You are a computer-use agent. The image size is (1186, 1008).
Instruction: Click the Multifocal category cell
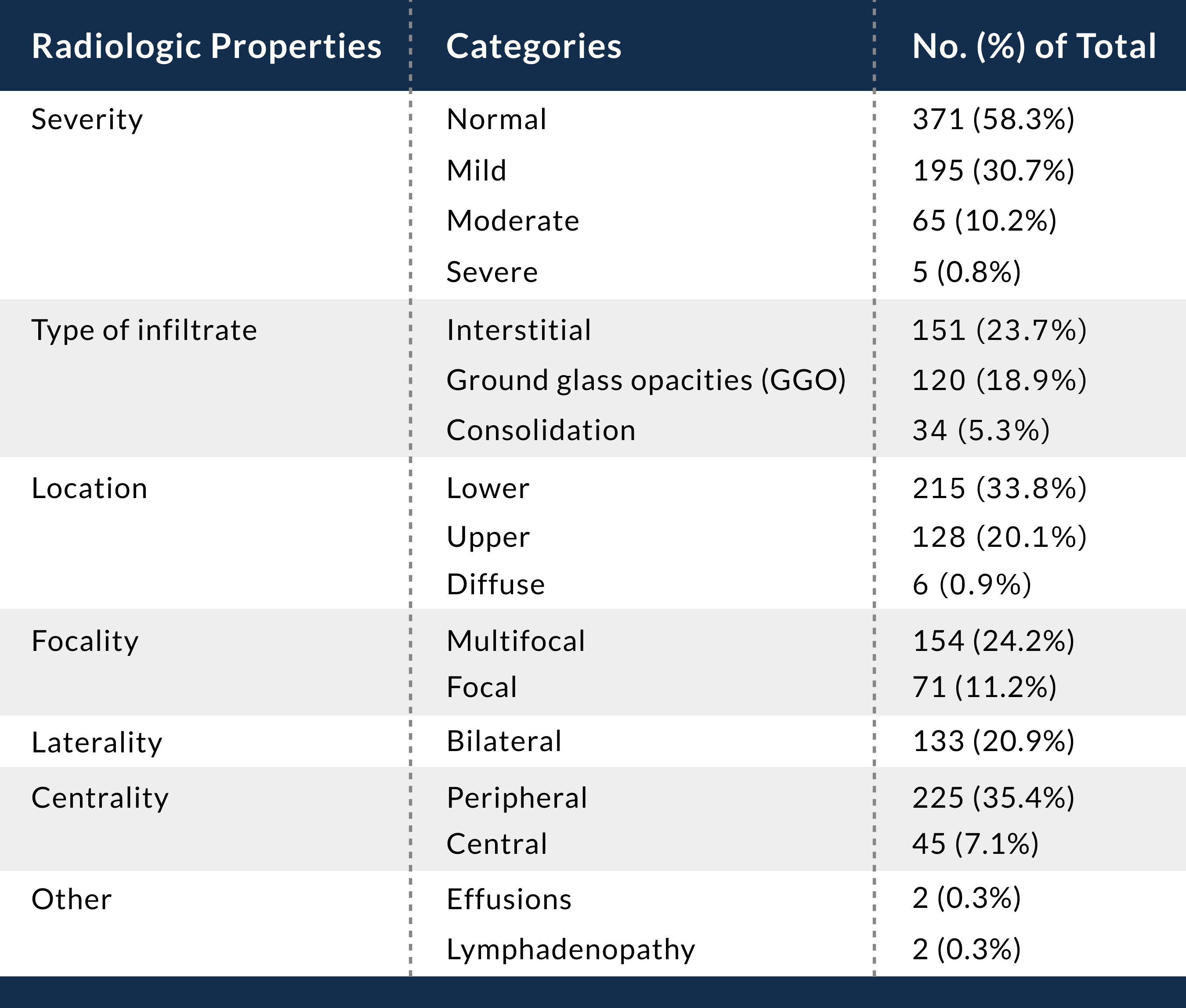point(516,641)
